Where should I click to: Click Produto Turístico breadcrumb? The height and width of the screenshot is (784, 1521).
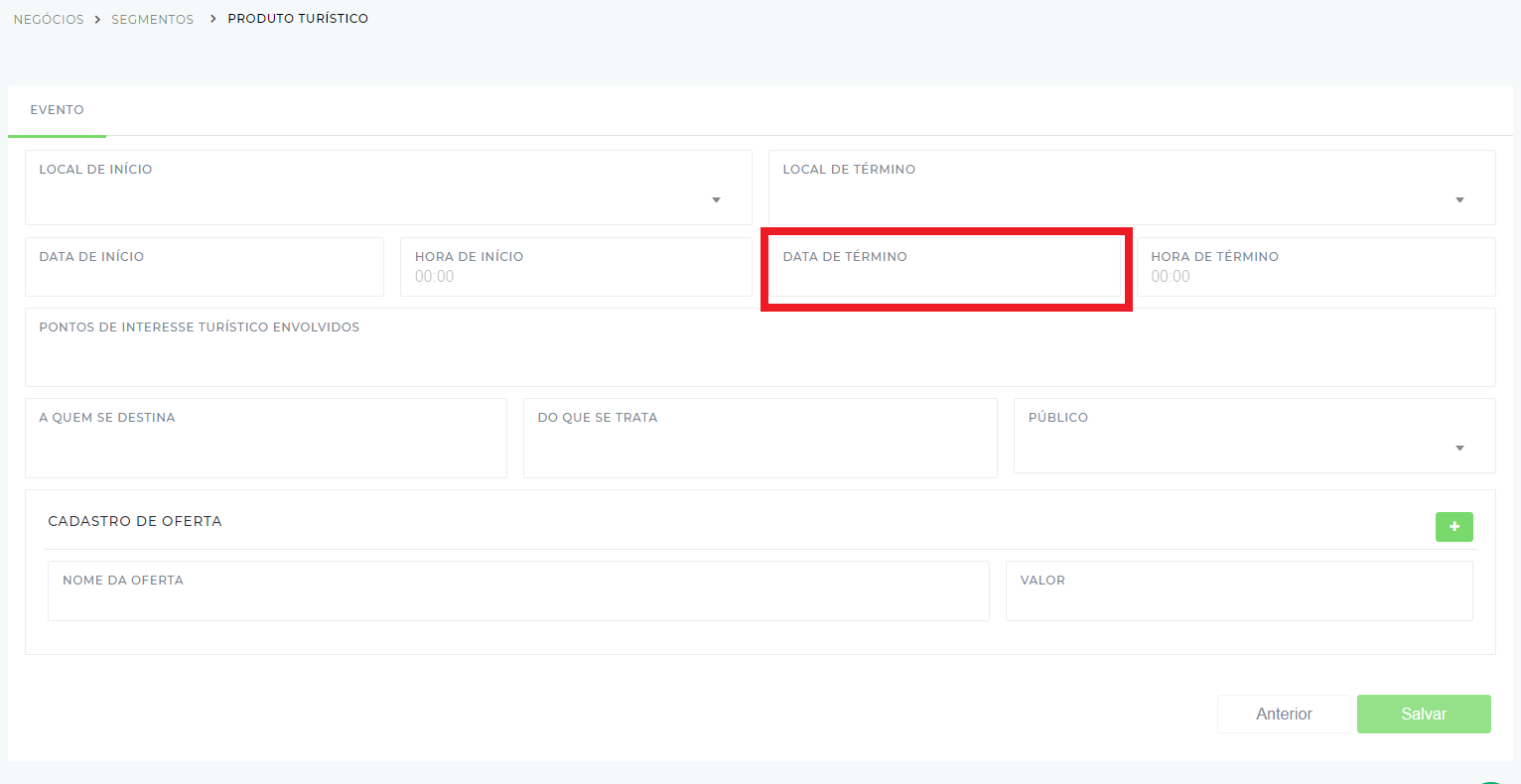[298, 19]
